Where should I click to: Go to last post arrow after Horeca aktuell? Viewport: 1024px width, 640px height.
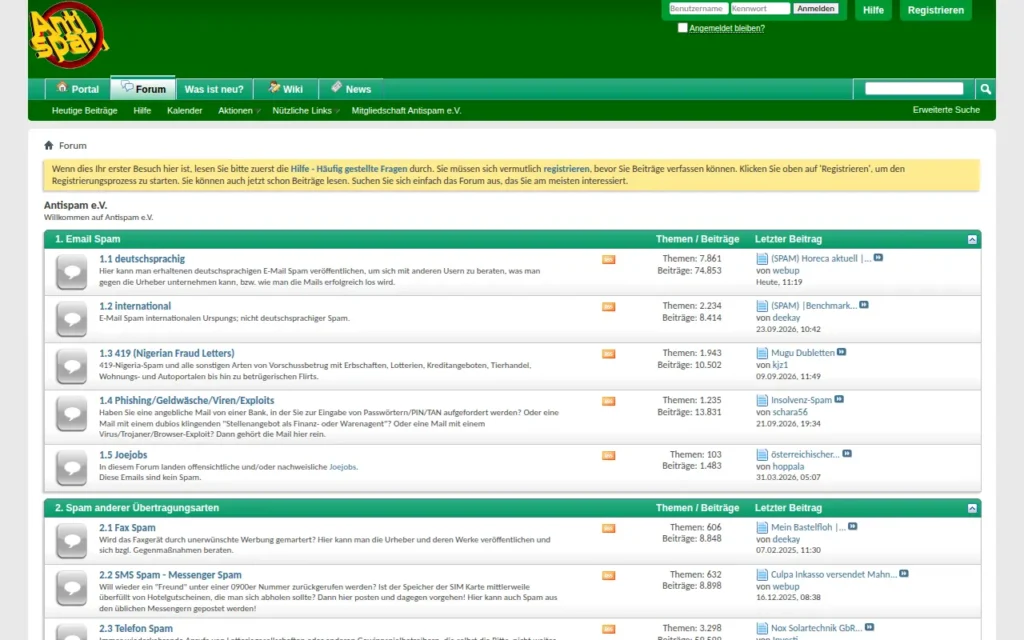tap(878, 258)
